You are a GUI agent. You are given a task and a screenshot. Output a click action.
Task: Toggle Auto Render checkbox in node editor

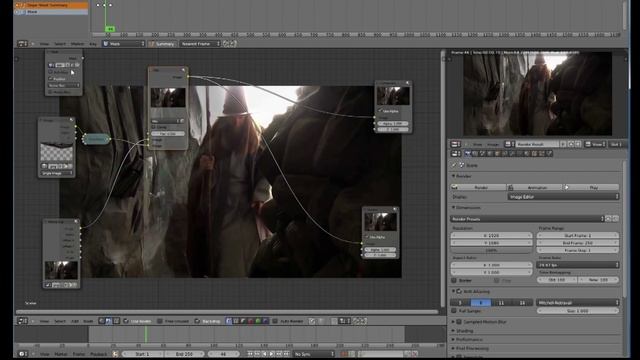tap(275, 321)
